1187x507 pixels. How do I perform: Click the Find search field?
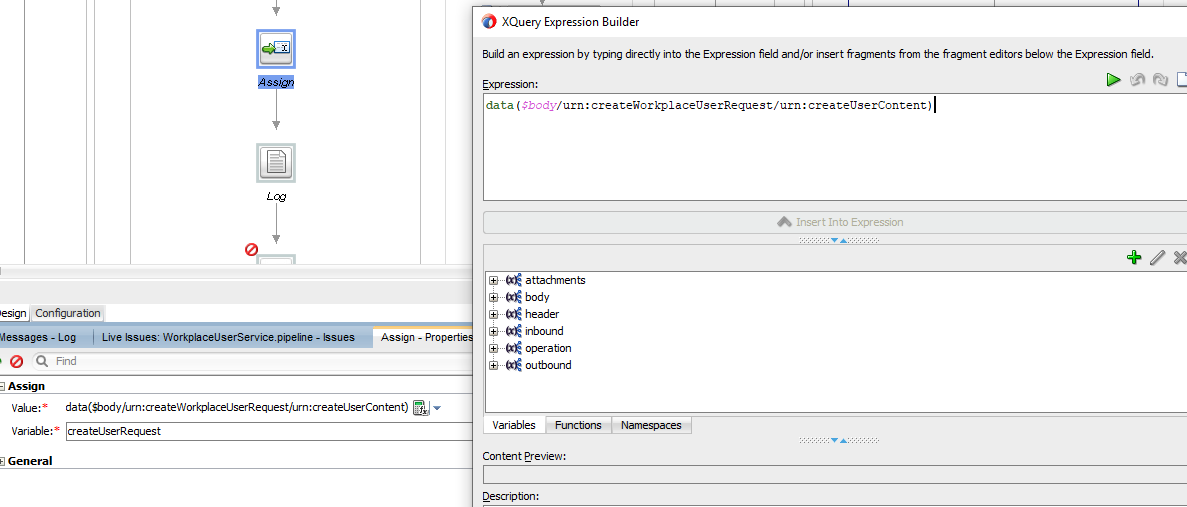(250, 362)
